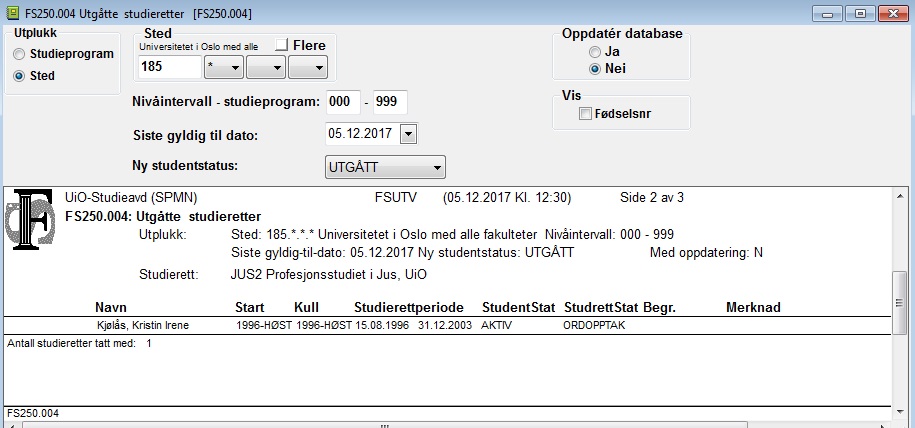
Task: Click the FS250.004 footer label
Action: 33,413
